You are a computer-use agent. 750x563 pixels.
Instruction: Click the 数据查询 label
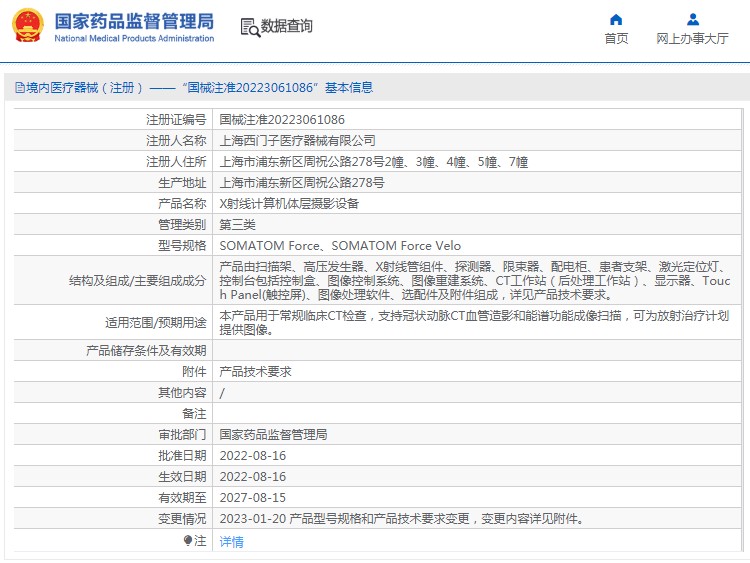tap(287, 26)
